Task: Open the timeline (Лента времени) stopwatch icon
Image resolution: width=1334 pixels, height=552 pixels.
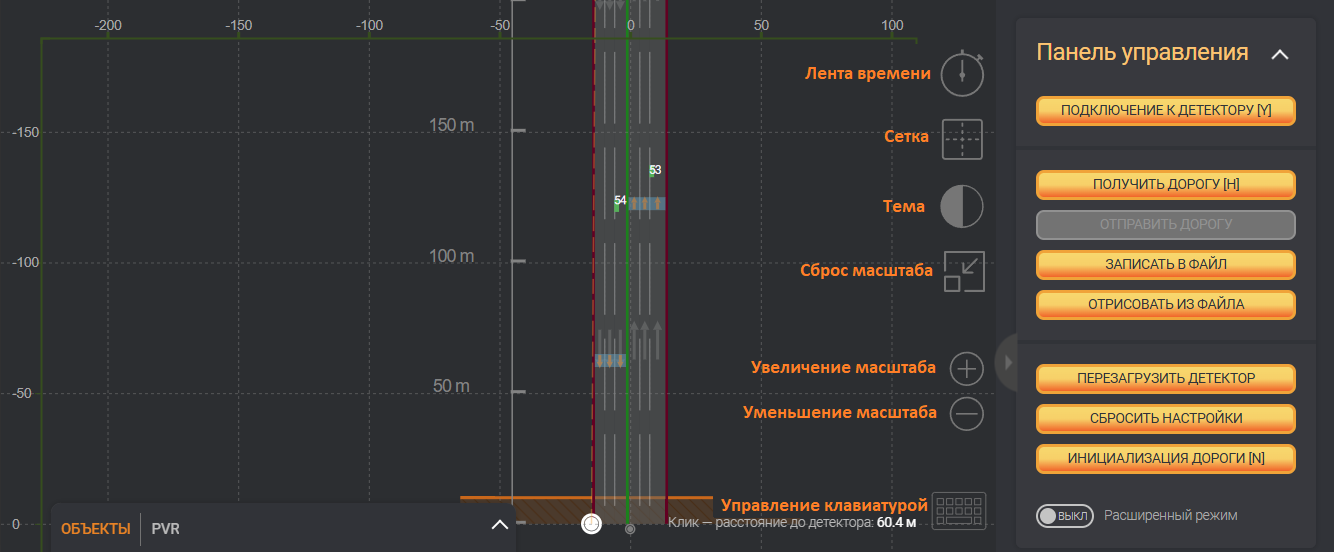Action: coord(962,74)
